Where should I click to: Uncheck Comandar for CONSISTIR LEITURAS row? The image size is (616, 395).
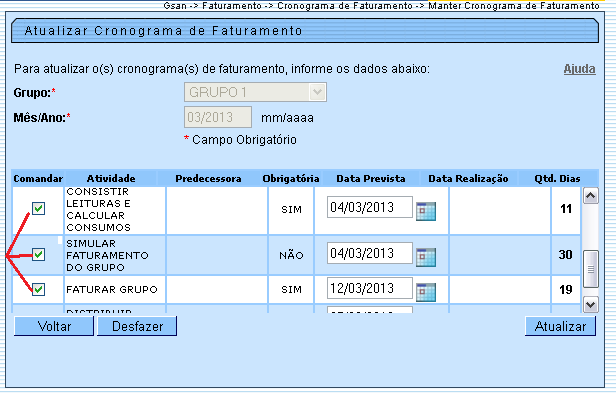pos(38,208)
